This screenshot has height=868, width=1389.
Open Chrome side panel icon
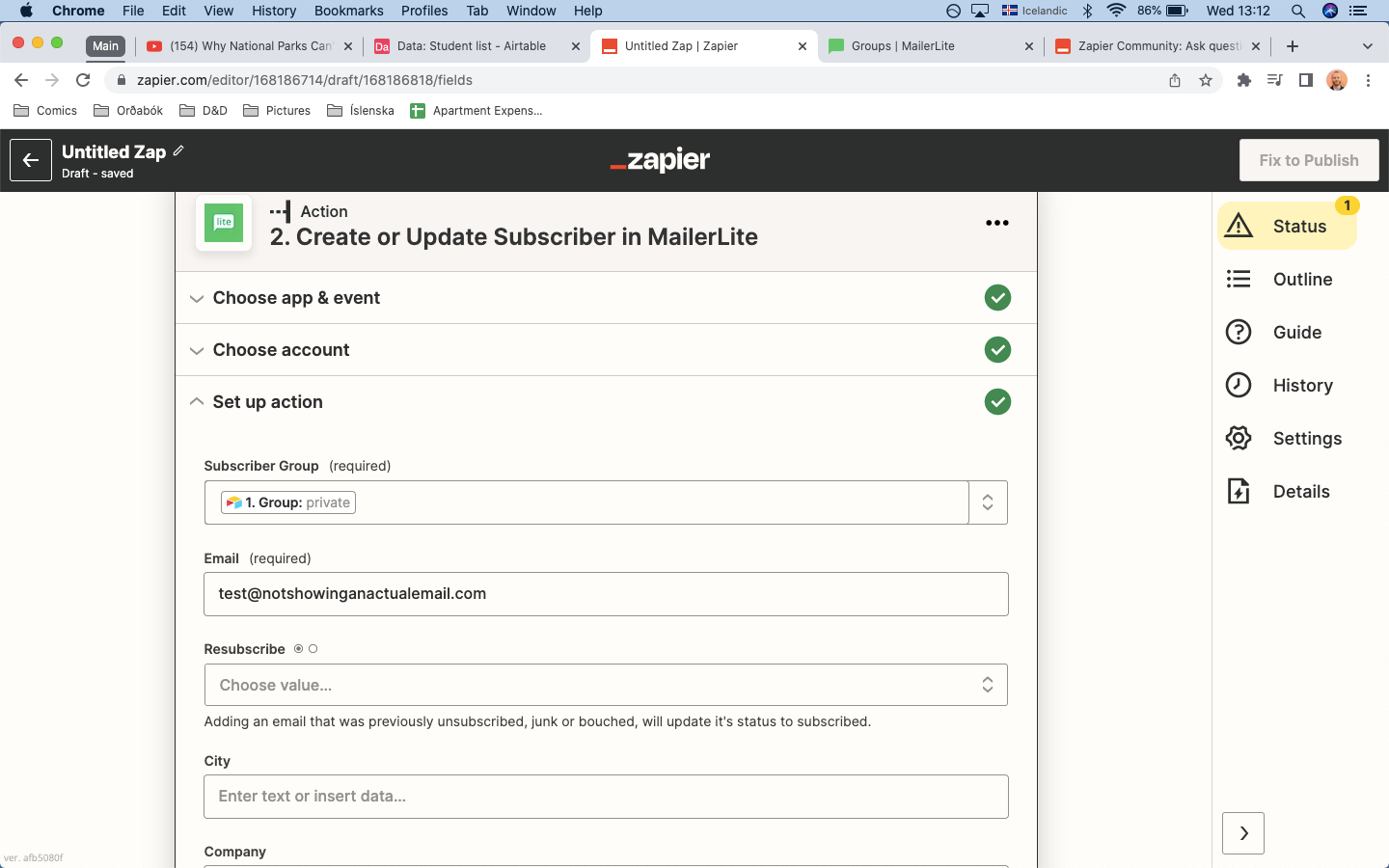[x=1306, y=80]
